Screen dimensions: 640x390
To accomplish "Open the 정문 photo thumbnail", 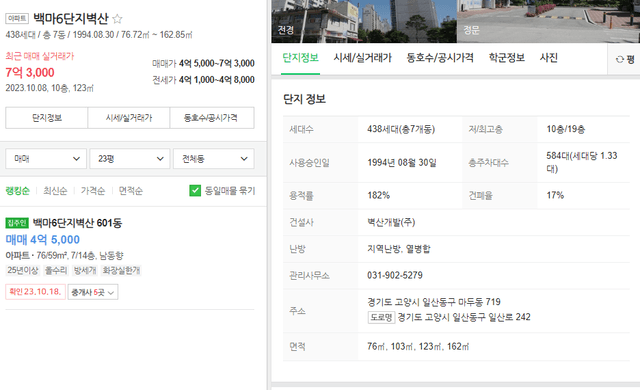I will pyautogui.click(x=548, y=21).
